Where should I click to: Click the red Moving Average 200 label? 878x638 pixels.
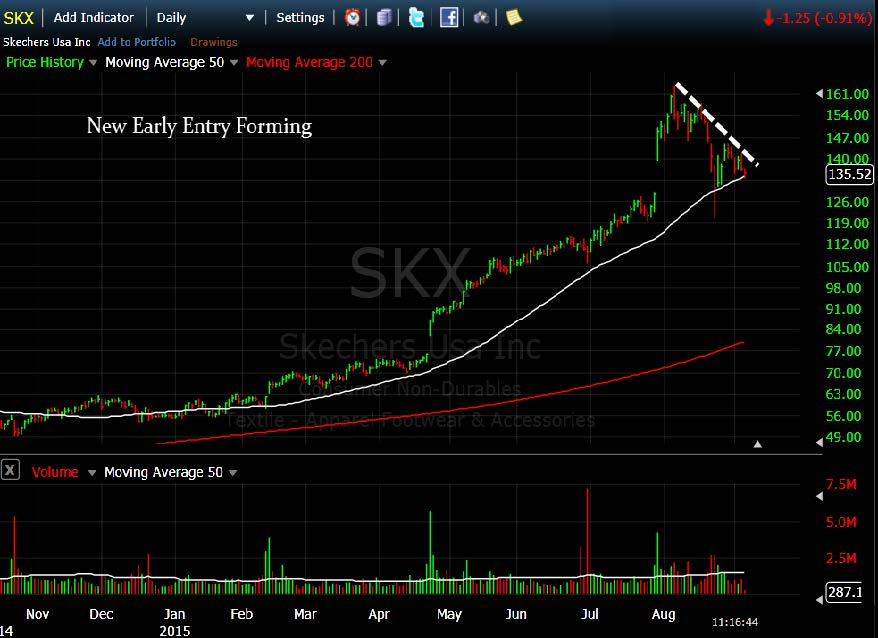(x=309, y=62)
